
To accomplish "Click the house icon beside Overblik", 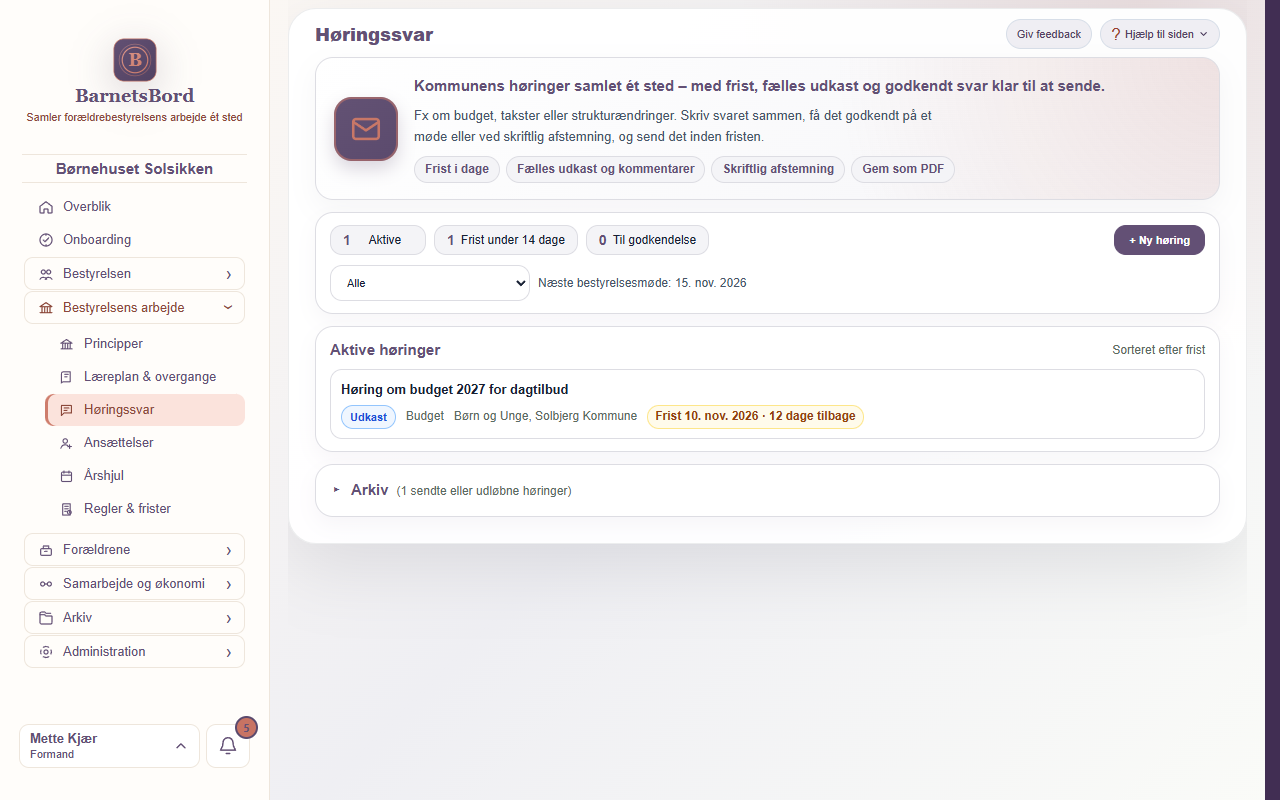I will click(46, 207).
